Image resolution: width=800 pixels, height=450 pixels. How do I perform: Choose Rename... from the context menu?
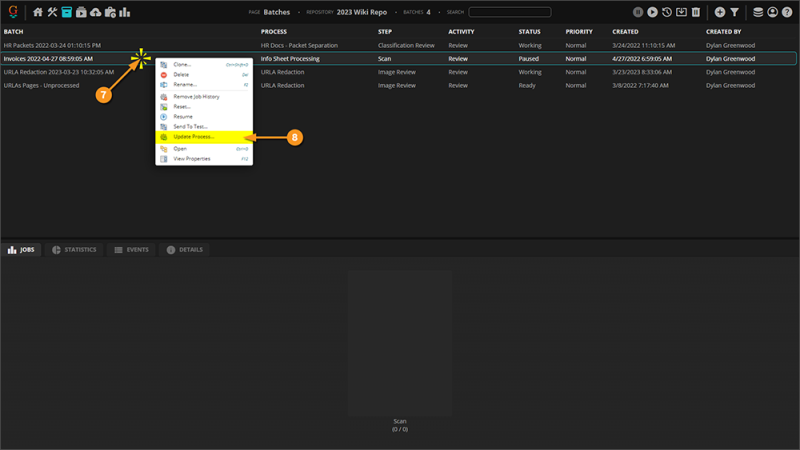(204, 85)
